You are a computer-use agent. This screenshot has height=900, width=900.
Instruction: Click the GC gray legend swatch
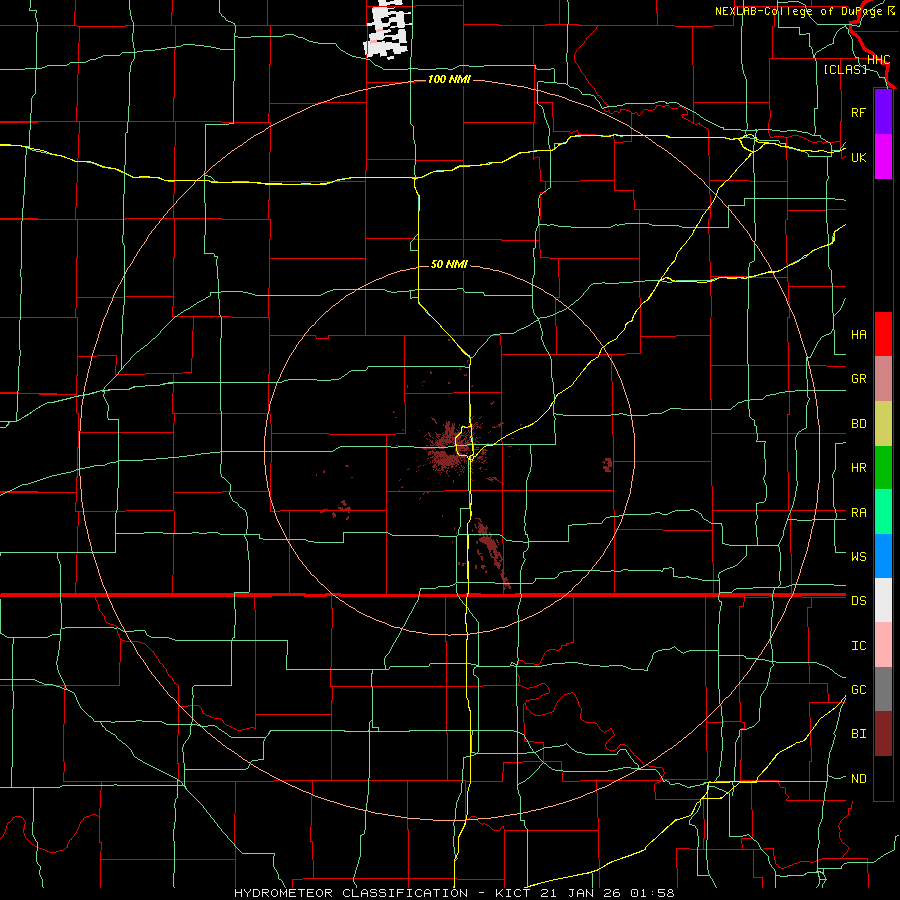(x=883, y=689)
